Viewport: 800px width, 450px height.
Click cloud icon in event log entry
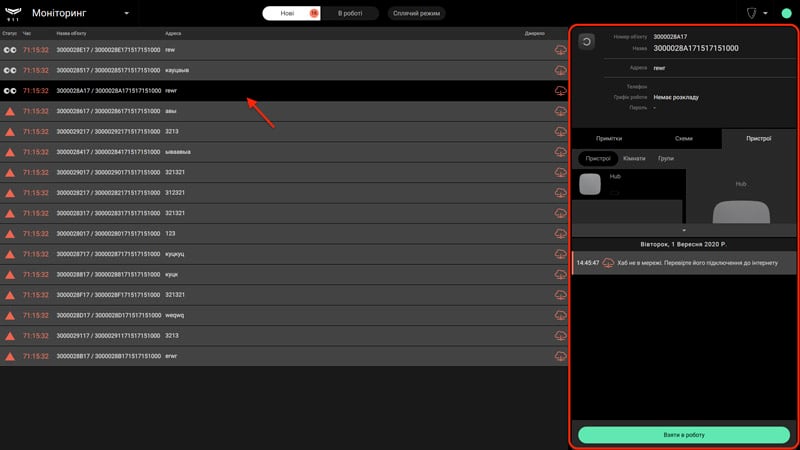608,263
